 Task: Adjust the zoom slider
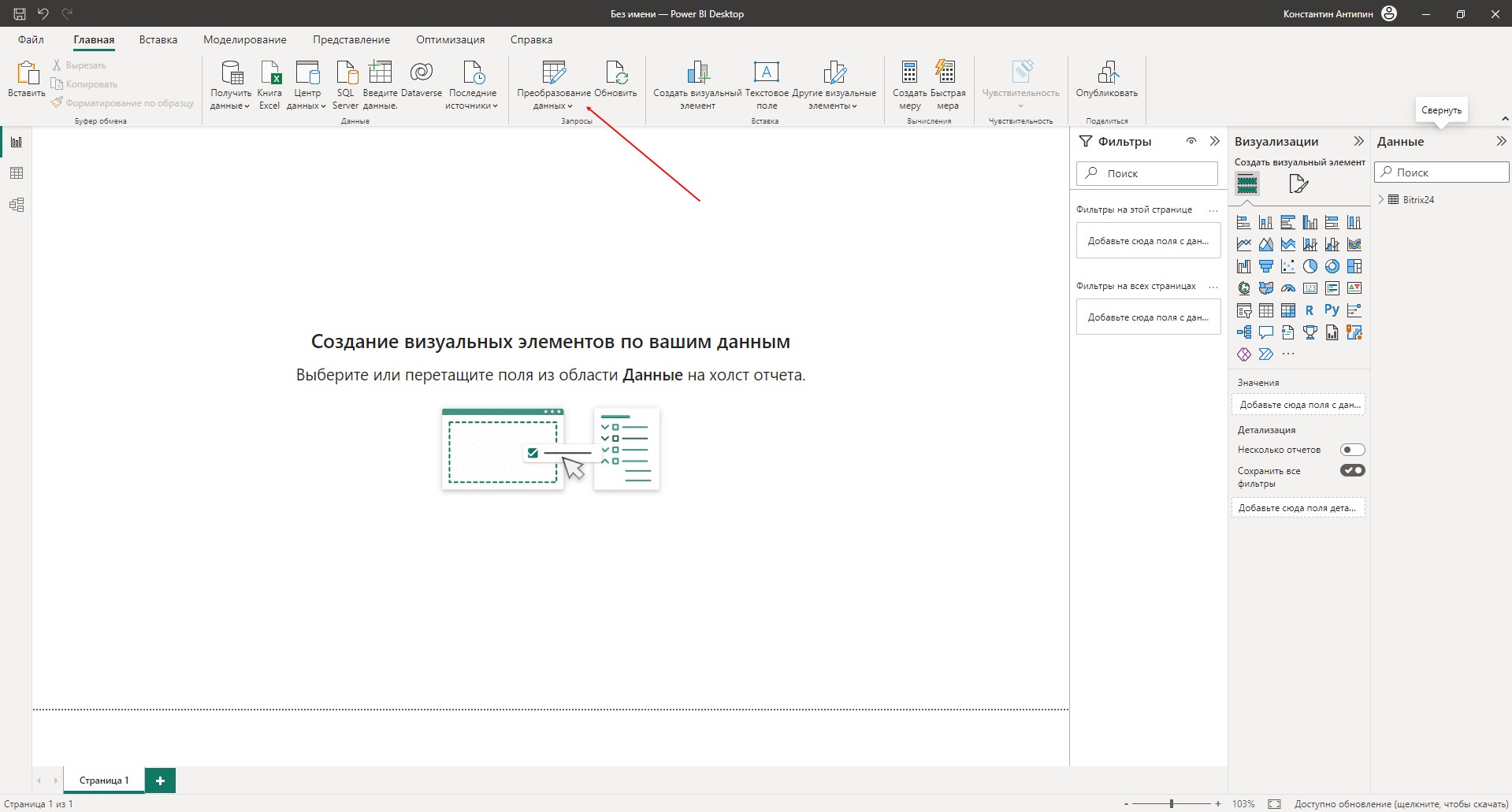pos(1172,804)
